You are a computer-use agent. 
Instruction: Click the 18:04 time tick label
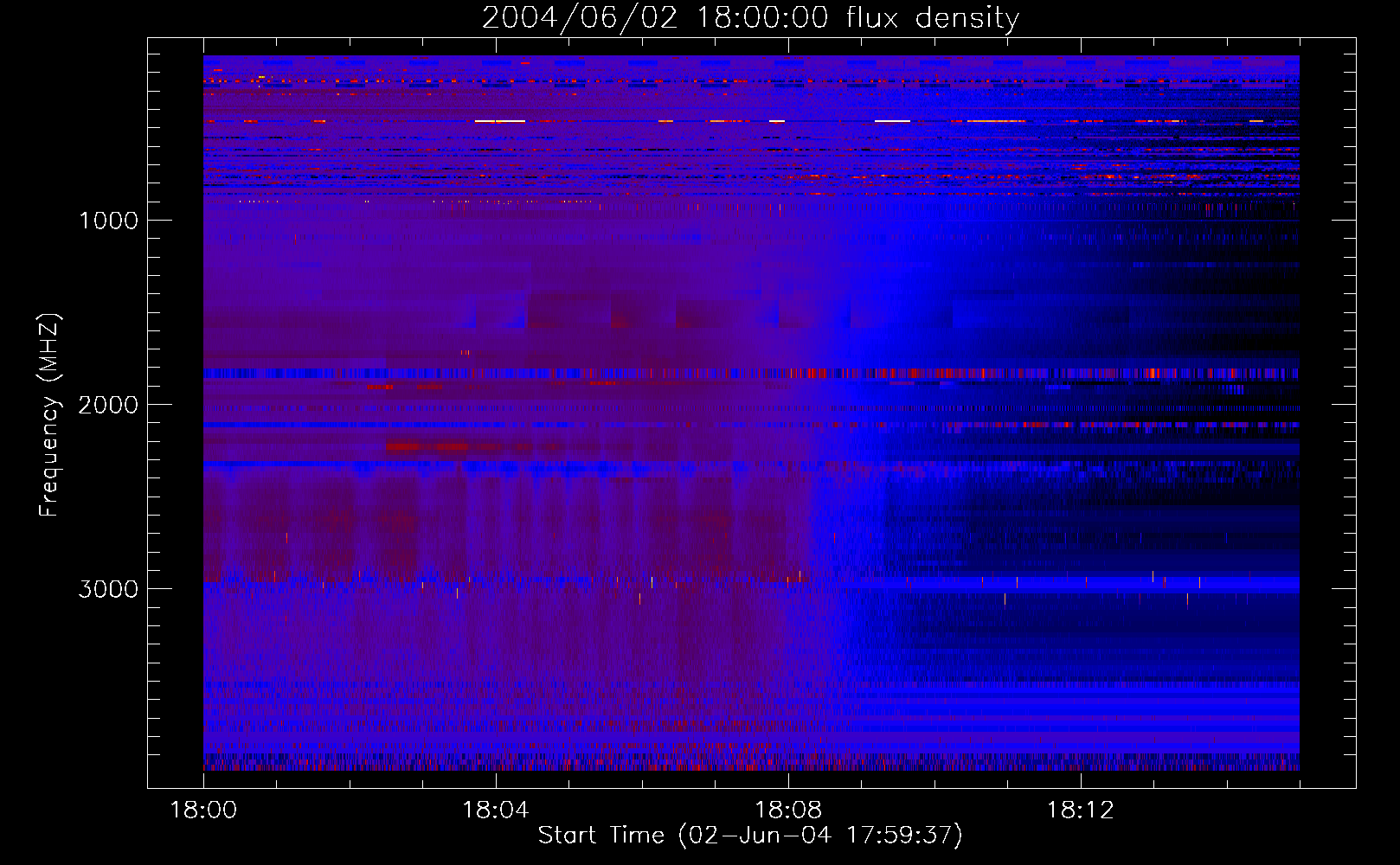(x=496, y=811)
